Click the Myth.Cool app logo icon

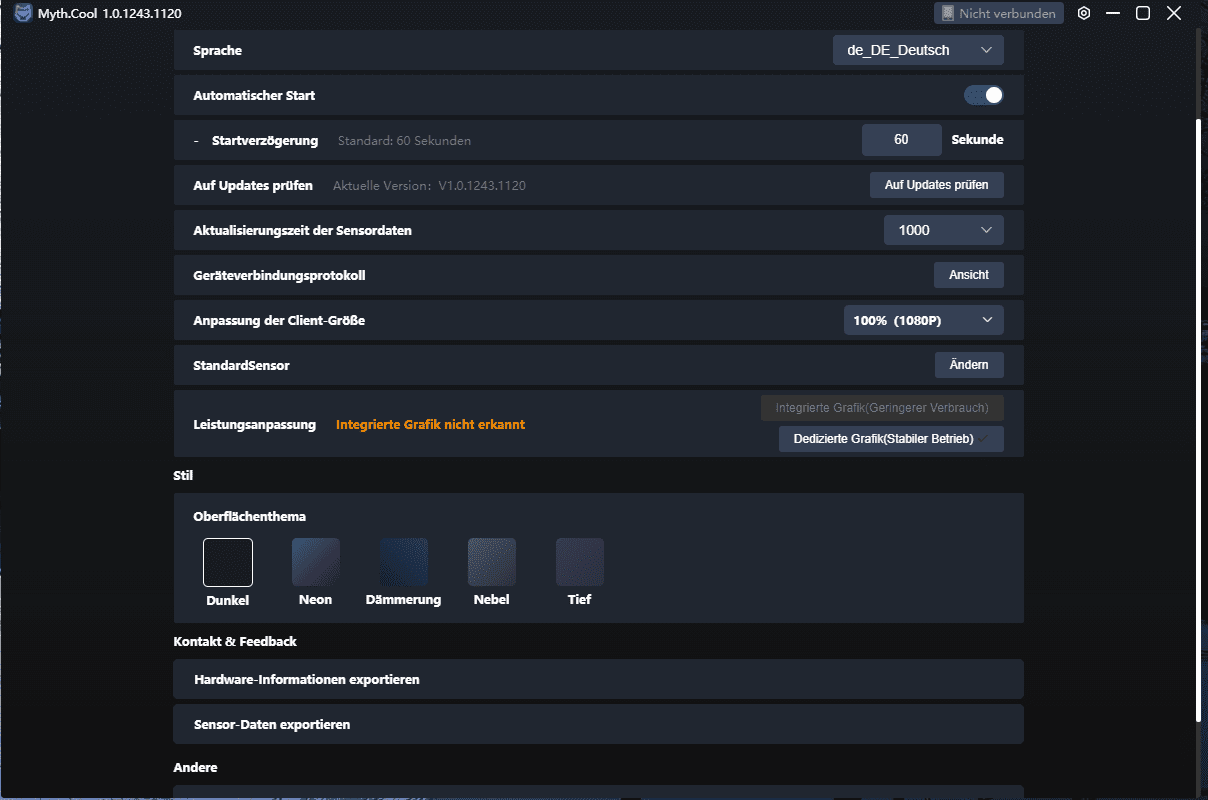(x=23, y=13)
